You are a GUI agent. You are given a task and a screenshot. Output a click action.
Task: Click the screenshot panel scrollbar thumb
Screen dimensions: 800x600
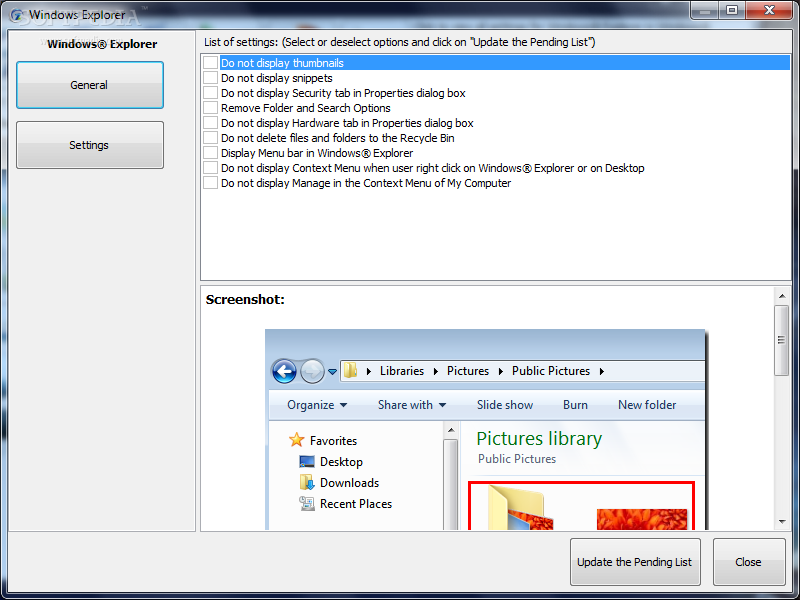[x=782, y=340]
